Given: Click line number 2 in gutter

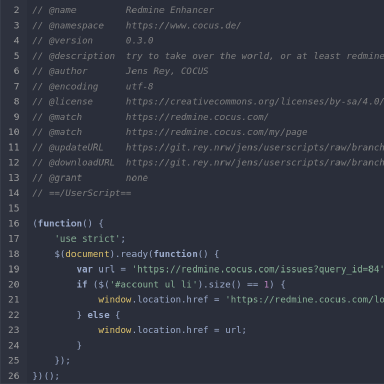Looking at the screenshot, I should (16, 10).
